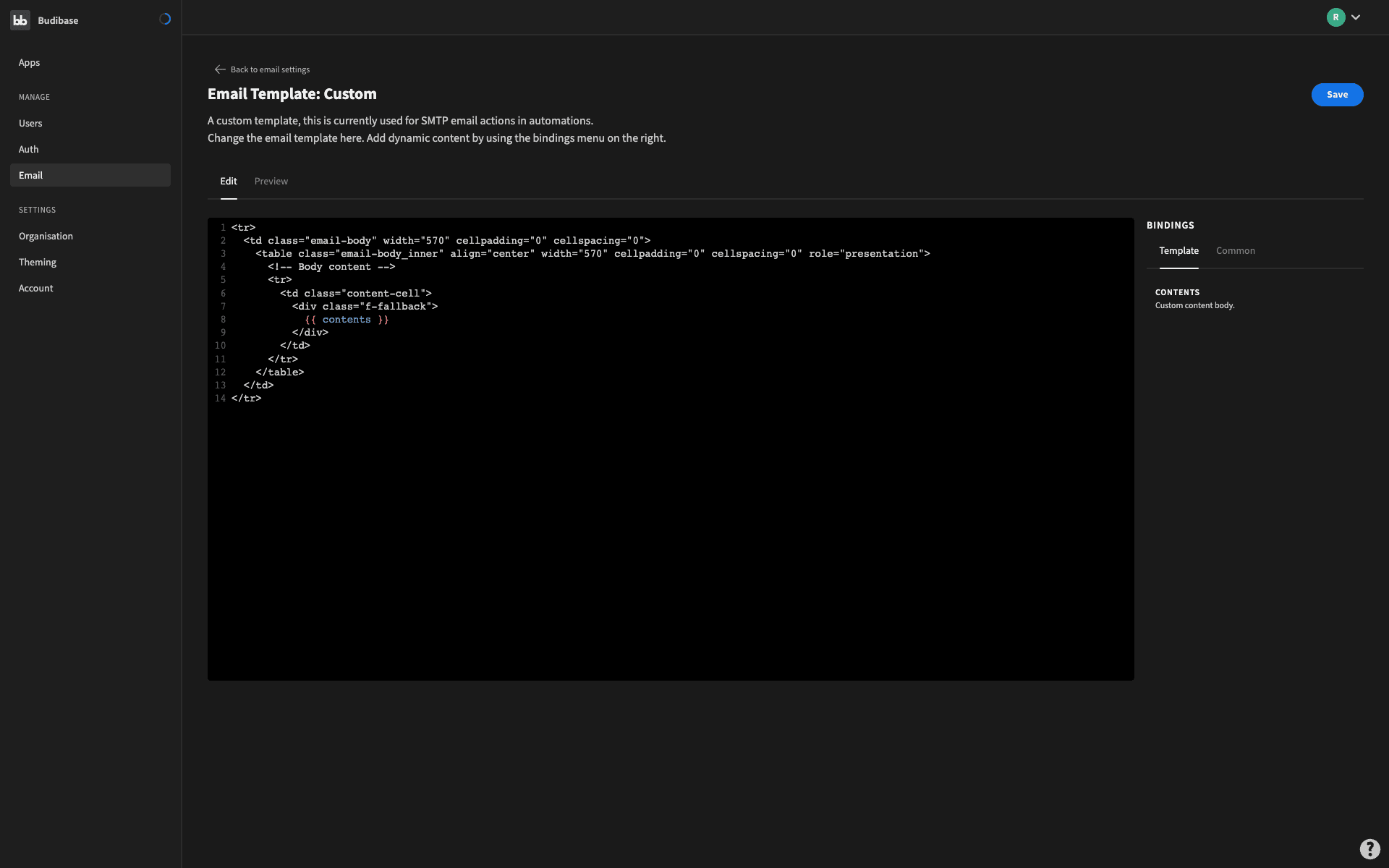Click the Budibase logo icon
The width and height of the screenshot is (1389, 868).
[20, 20]
